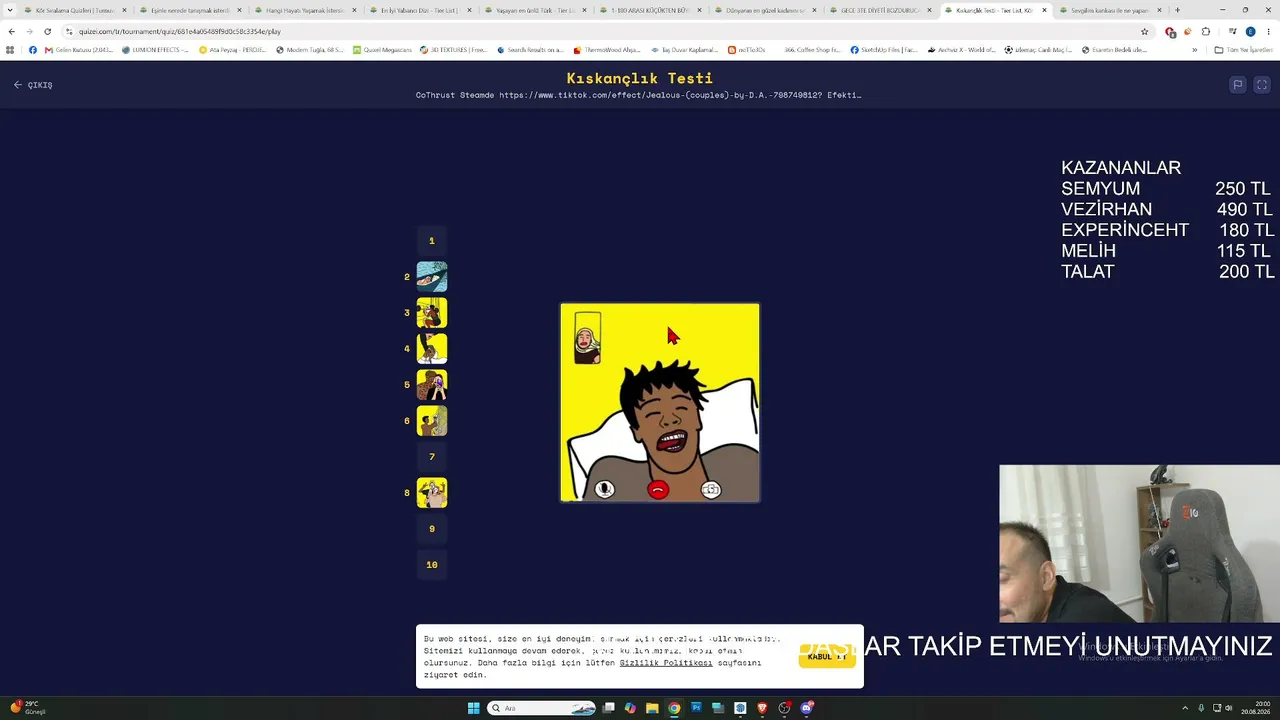Open a new browser tab
Screen dimensions: 1280x720
pos(1177,10)
